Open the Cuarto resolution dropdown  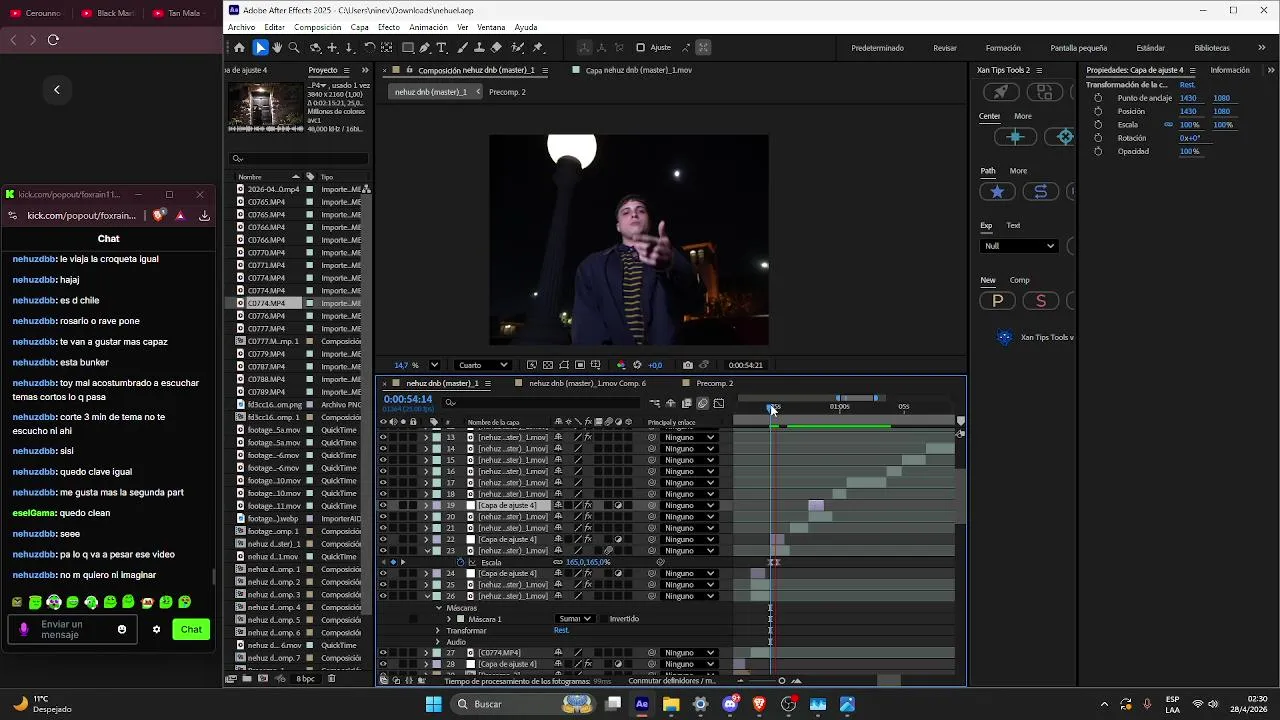point(483,365)
